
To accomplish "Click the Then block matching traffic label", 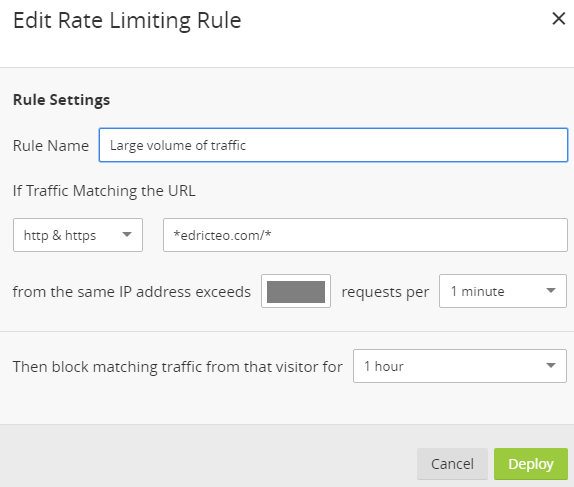I will (x=178, y=367).
